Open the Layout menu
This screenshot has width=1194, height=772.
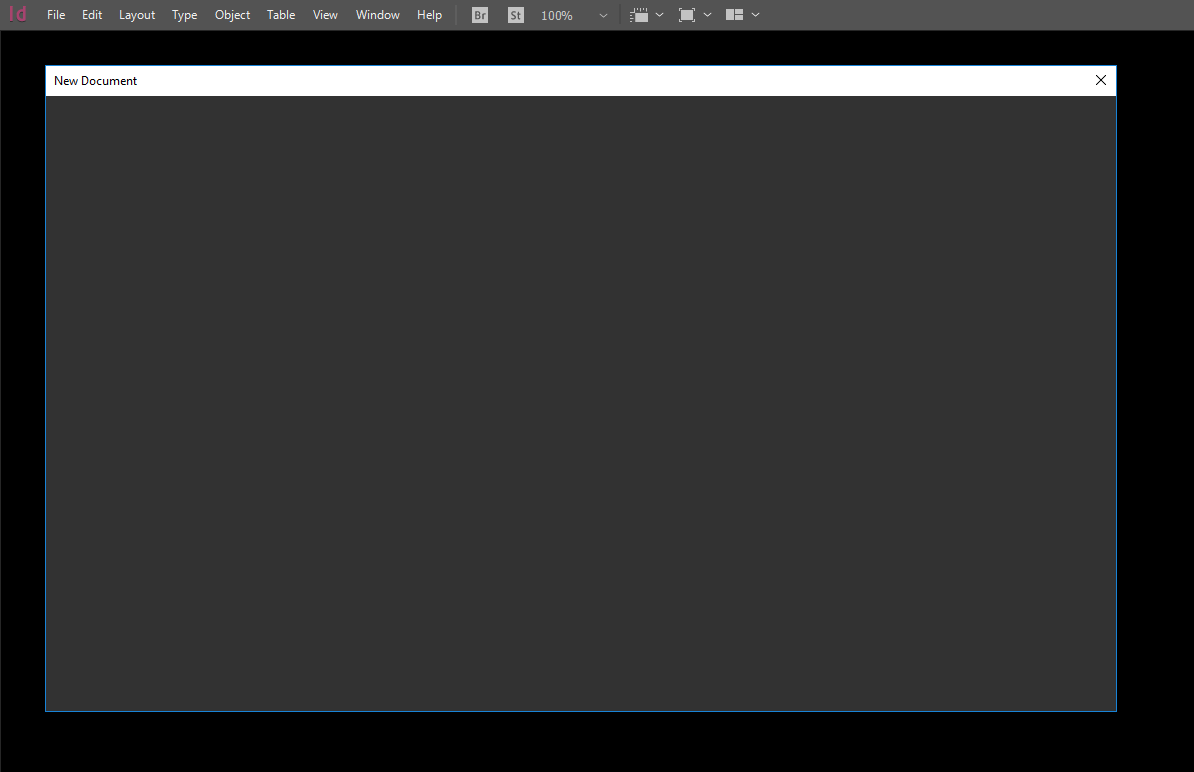[136, 14]
